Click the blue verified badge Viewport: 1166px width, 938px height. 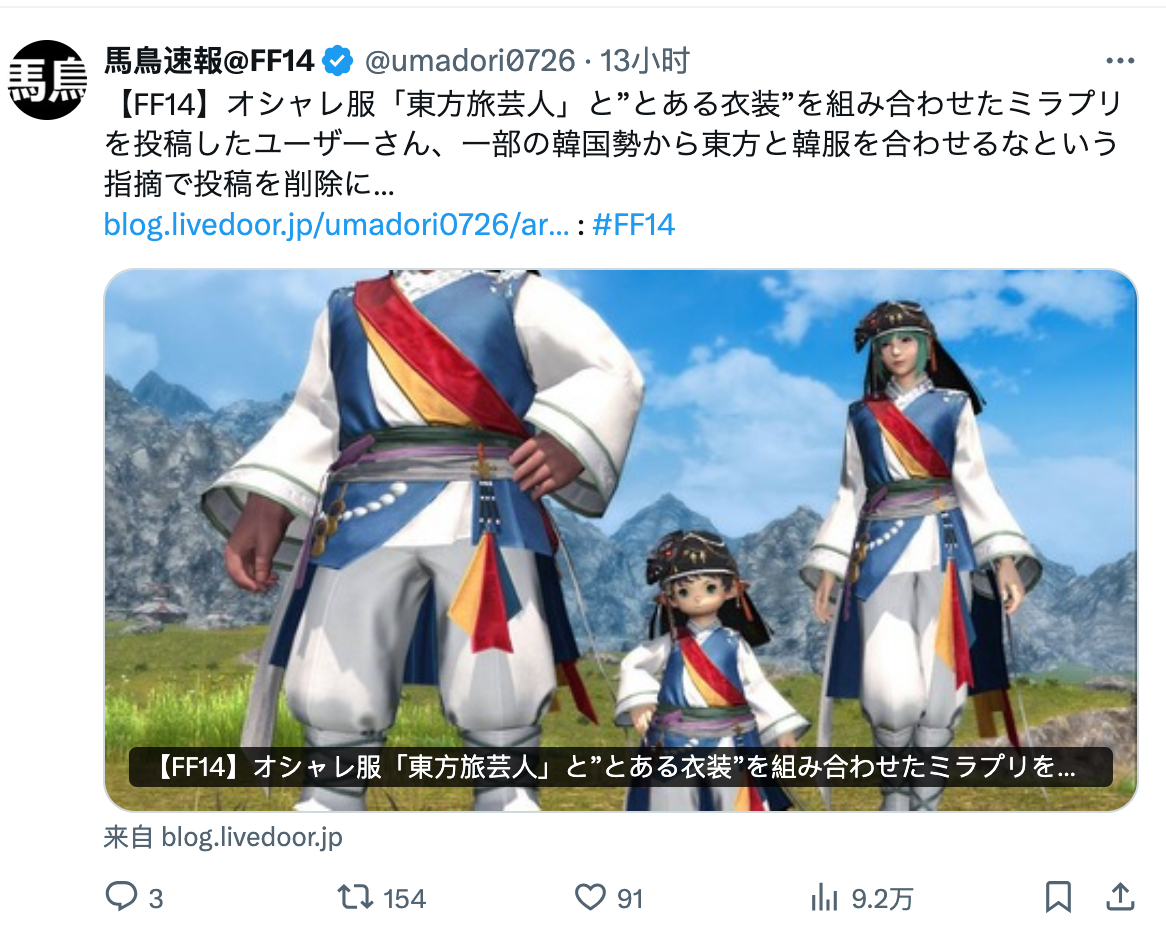pyautogui.click(x=339, y=61)
